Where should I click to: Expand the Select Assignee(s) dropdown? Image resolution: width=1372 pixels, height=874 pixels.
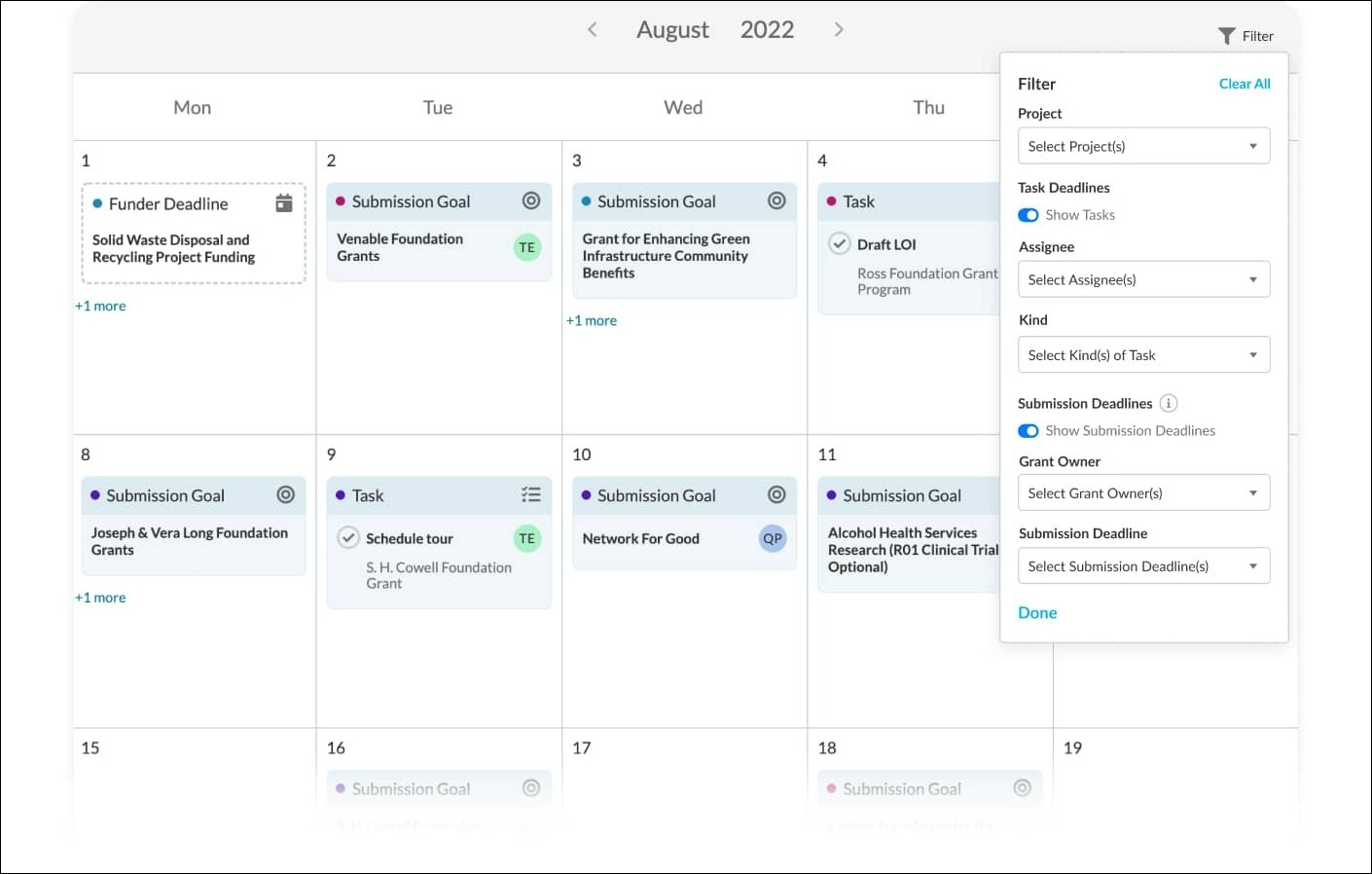click(x=1143, y=279)
